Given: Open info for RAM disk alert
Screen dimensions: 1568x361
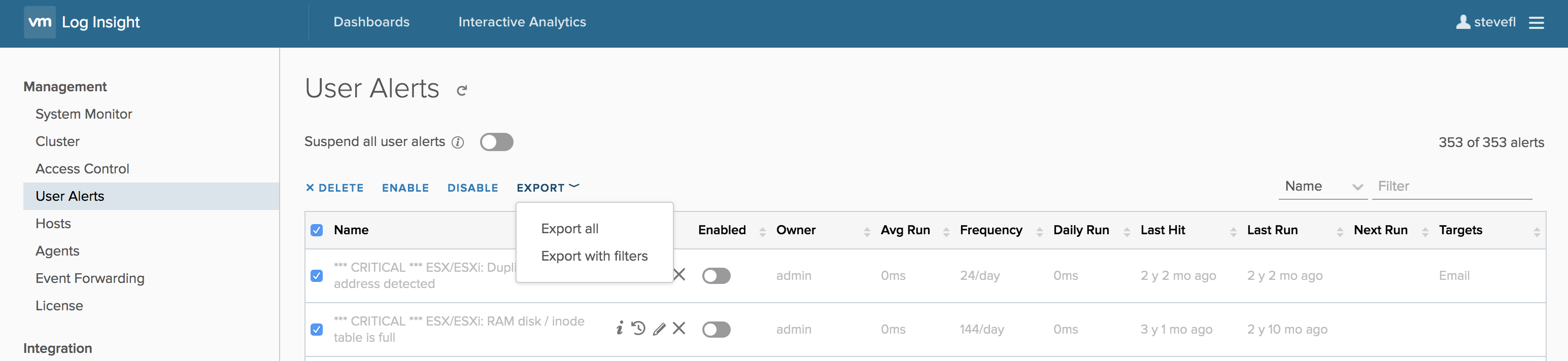Looking at the screenshot, I should pyautogui.click(x=619, y=329).
